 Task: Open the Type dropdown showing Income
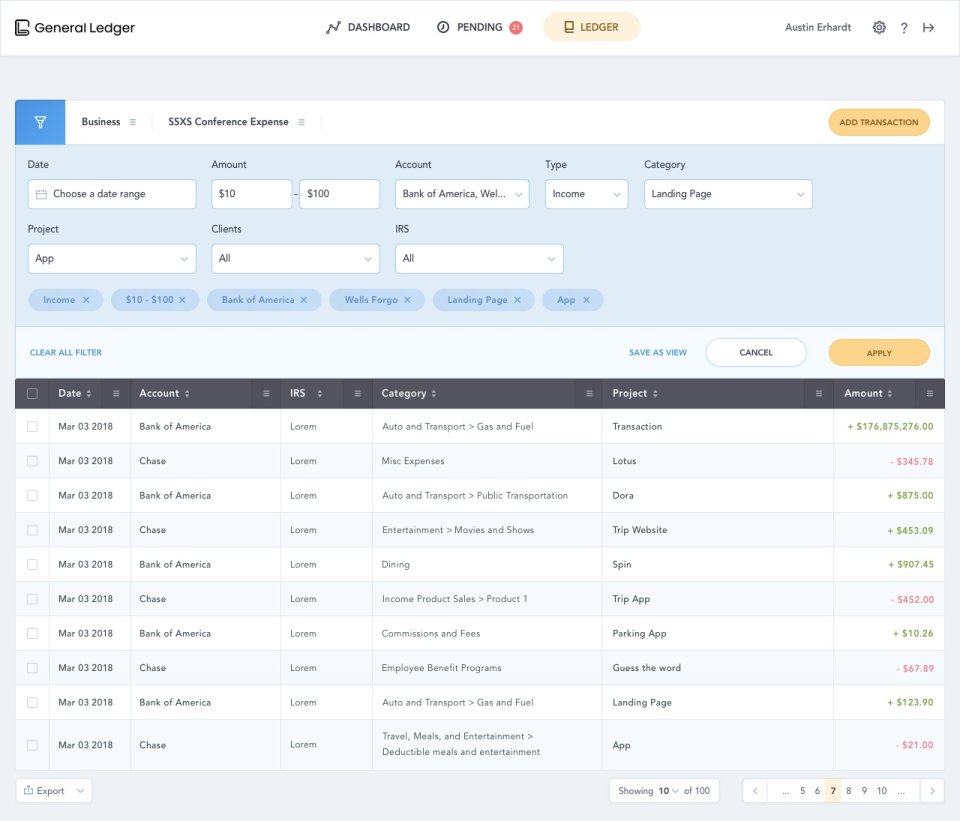click(586, 193)
